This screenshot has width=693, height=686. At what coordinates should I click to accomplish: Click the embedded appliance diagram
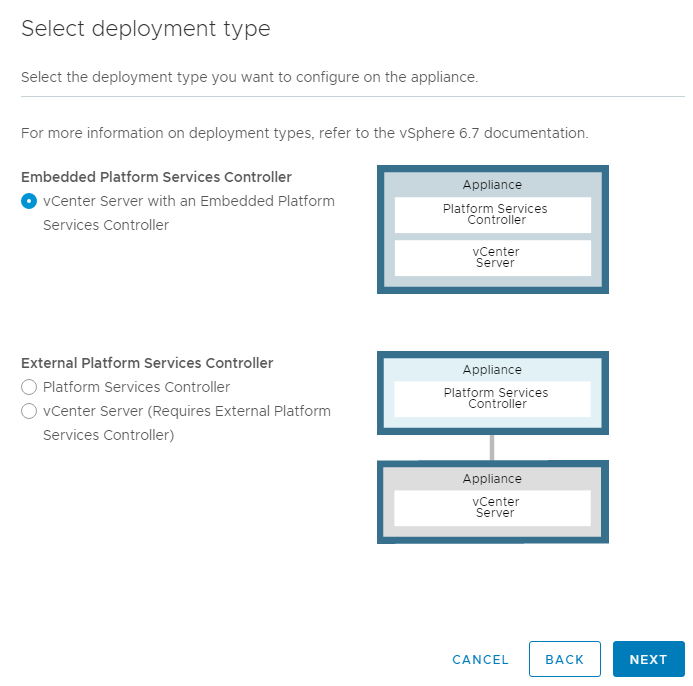coord(493,229)
